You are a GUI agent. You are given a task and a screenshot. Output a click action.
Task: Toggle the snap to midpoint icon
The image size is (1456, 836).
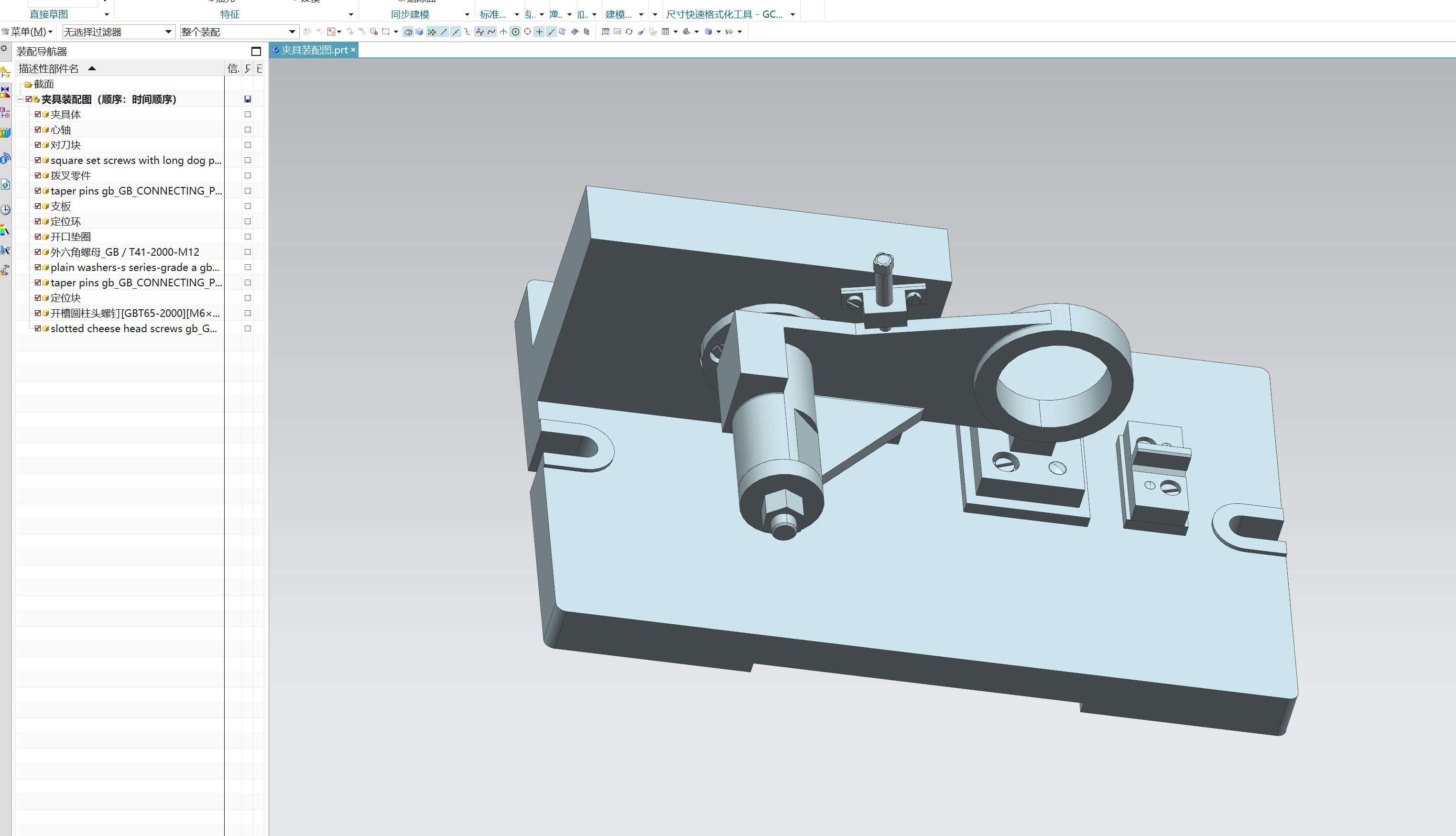(456, 32)
